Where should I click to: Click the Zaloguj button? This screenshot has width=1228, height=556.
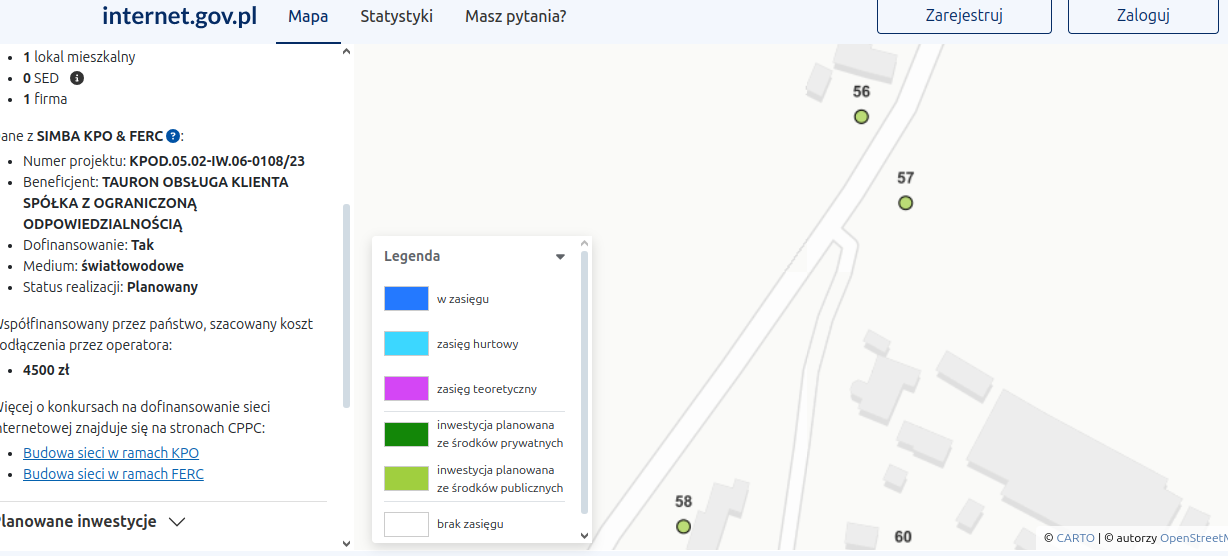coord(1143,16)
